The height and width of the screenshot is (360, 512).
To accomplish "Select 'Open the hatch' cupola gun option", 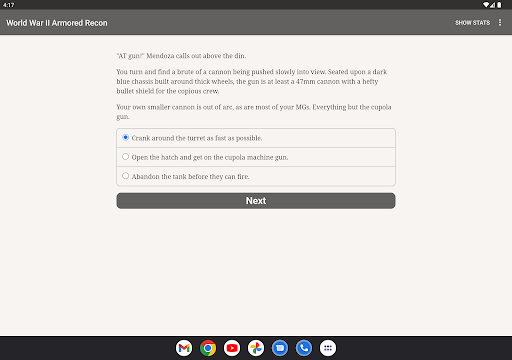I will click(256, 157).
